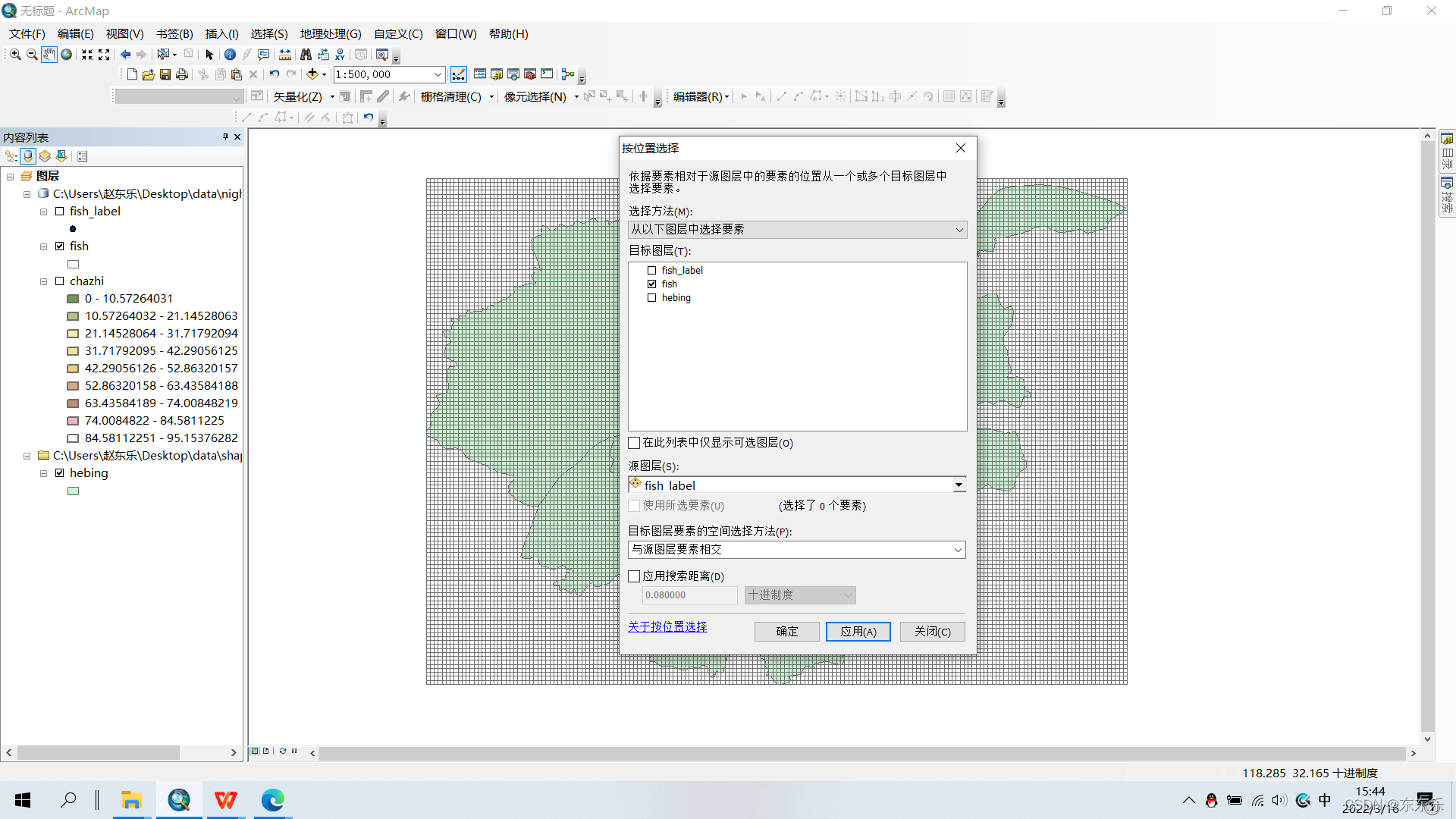
Task: Select the Measure ruler tool
Action: [x=285, y=54]
